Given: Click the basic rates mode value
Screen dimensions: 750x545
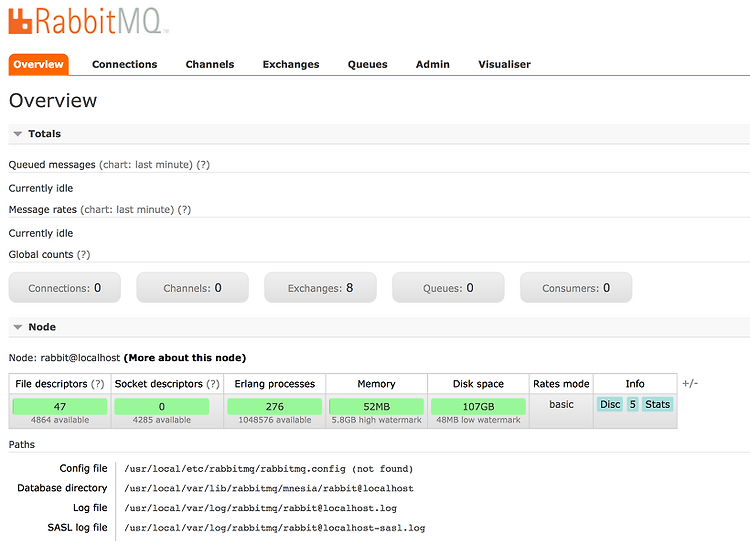Looking at the screenshot, I should [x=561, y=404].
